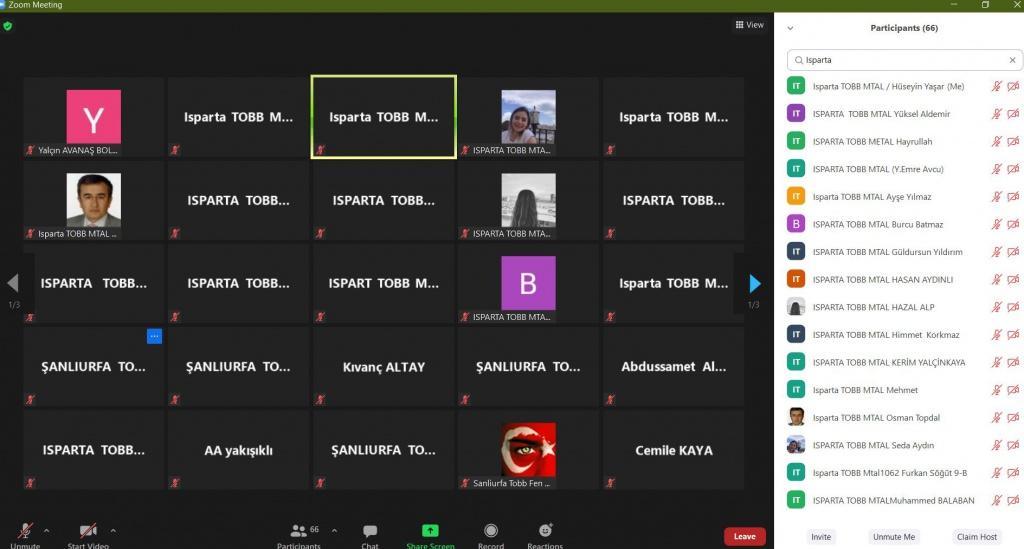Click muted mic icon on Cemile KAYA tile
Image resolution: width=1024 pixels, height=549 pixels.
click(x=610, y=483)
